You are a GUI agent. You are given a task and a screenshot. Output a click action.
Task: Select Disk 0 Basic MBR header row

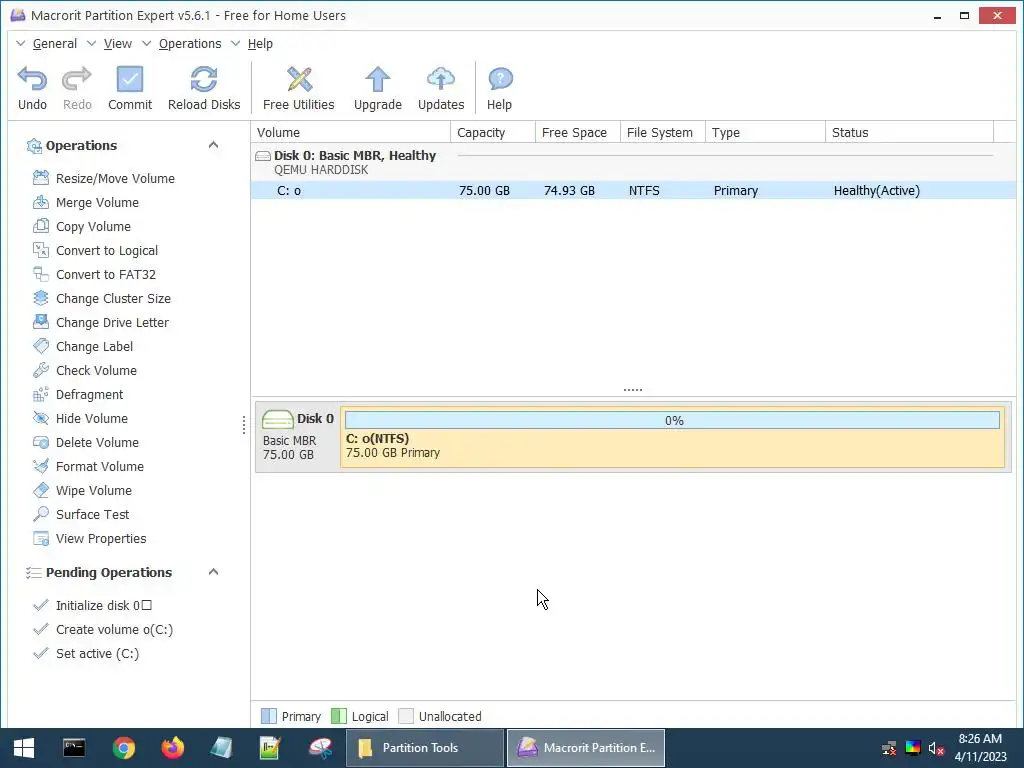(x=633, y=162)
